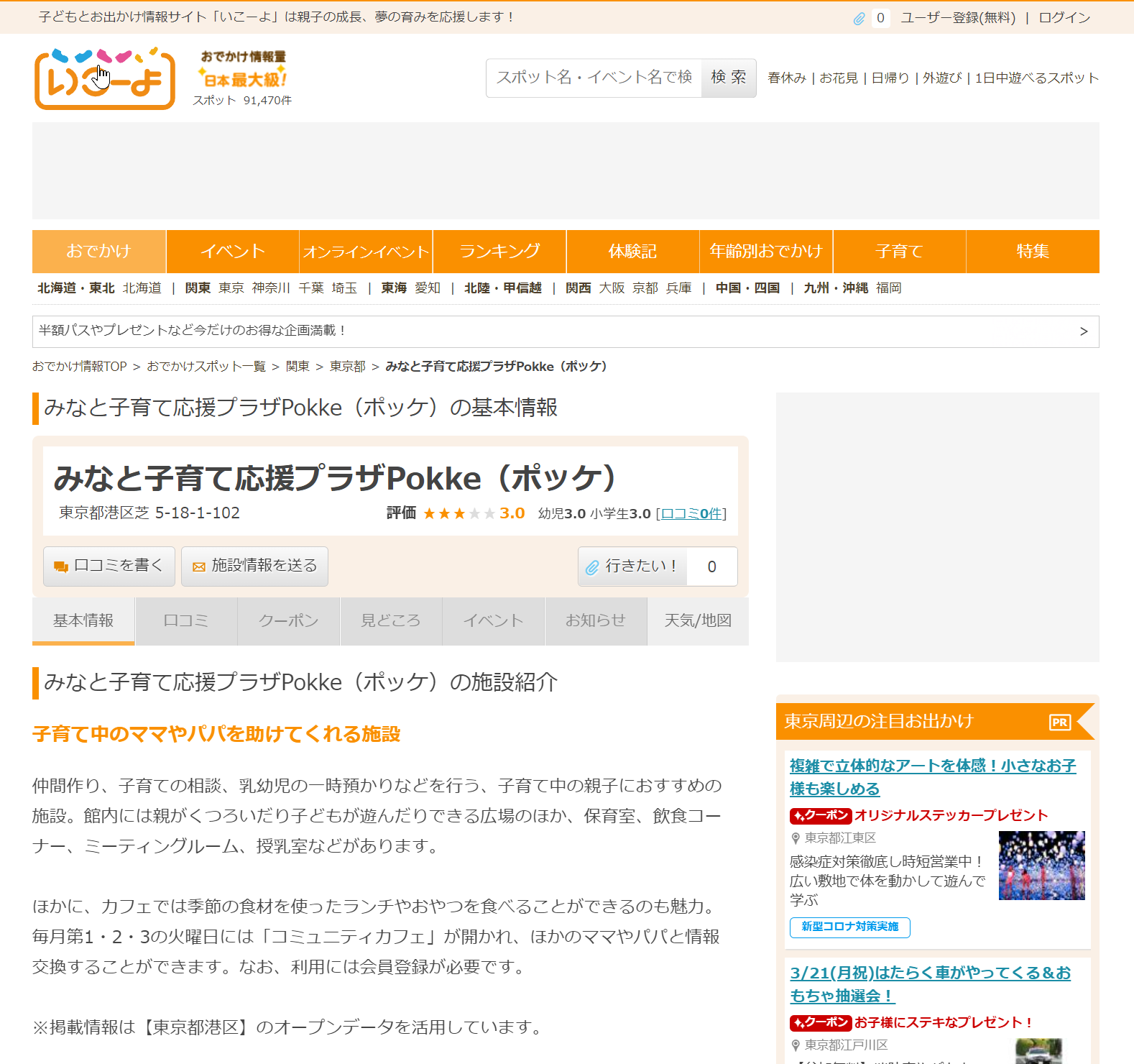
Task: Open the 子育て menu
Action: (900, 252)
